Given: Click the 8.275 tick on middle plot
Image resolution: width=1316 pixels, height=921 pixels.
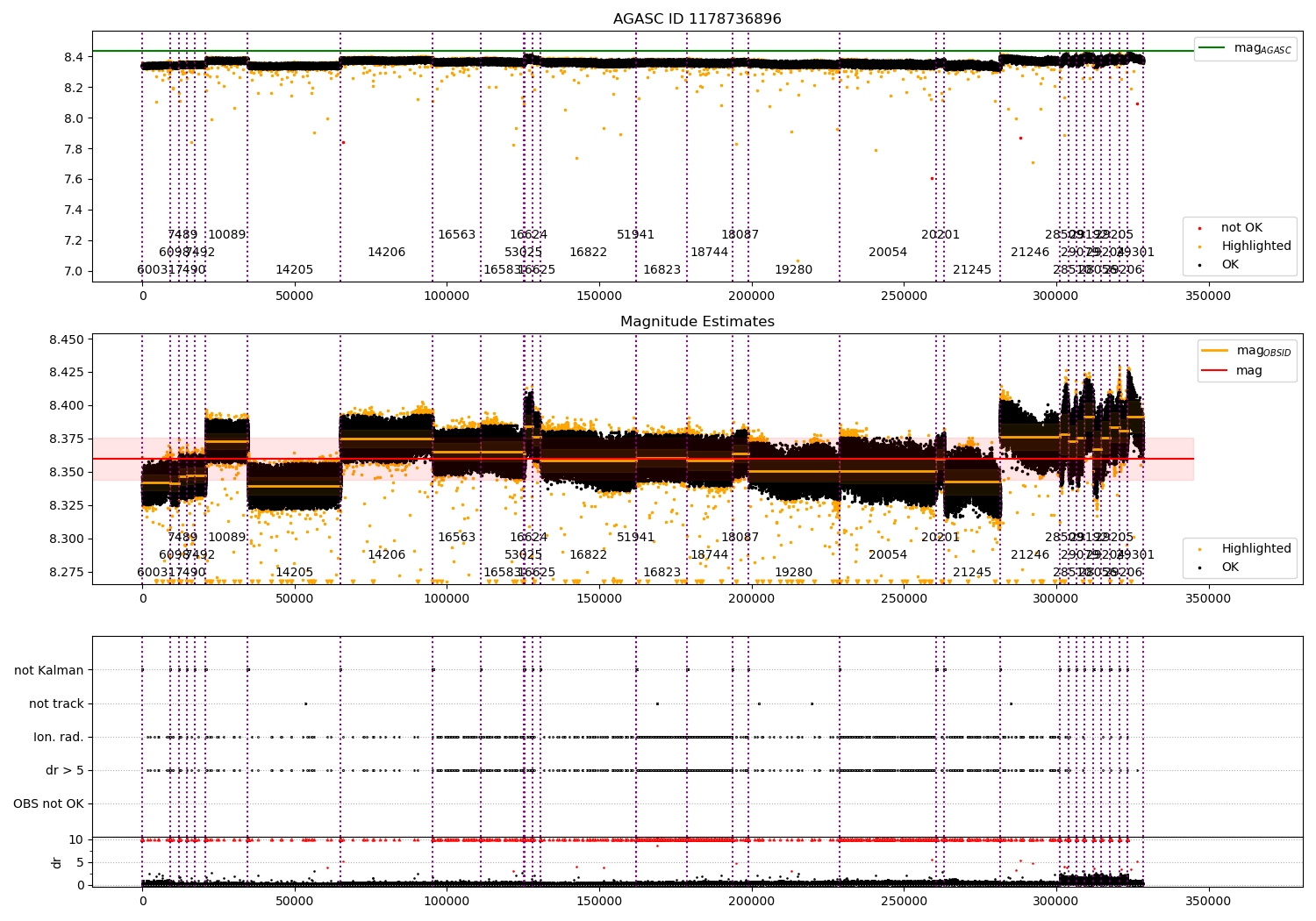Looking at the screenshot, I should point(67,572).
